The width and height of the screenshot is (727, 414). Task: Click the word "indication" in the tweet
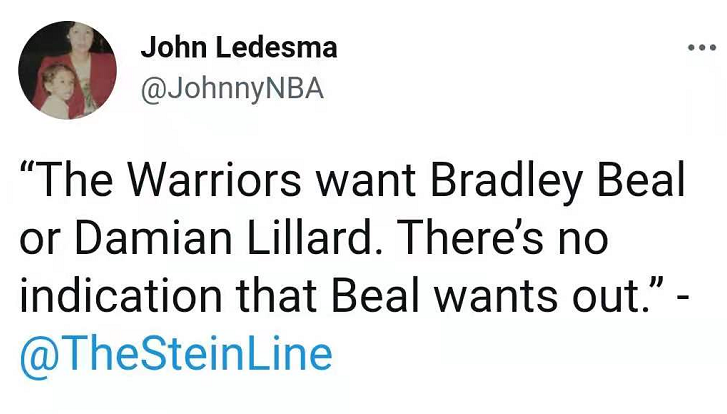coord(119,300)
